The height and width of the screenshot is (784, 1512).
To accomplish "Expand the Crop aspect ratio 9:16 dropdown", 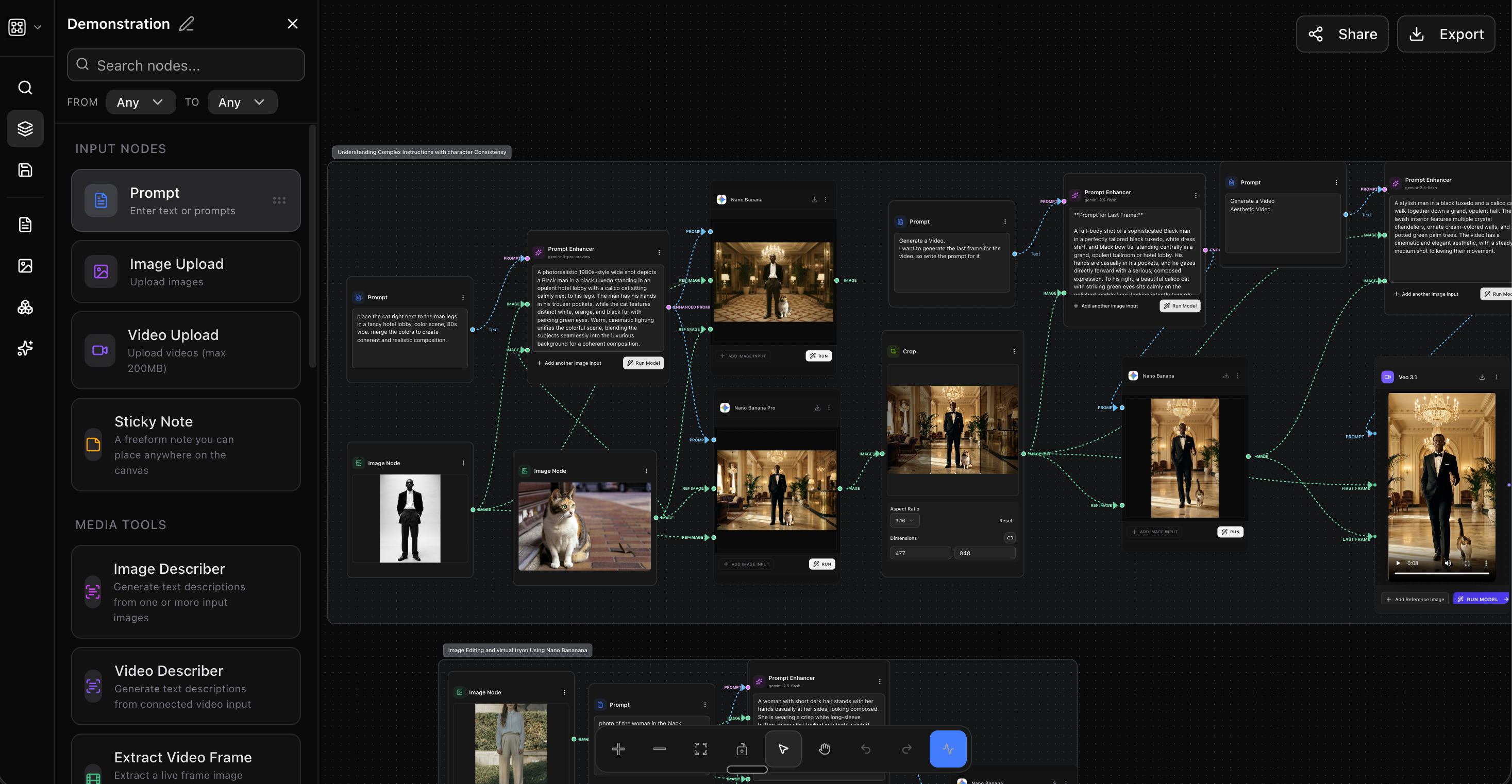I will tap(904, 520).
